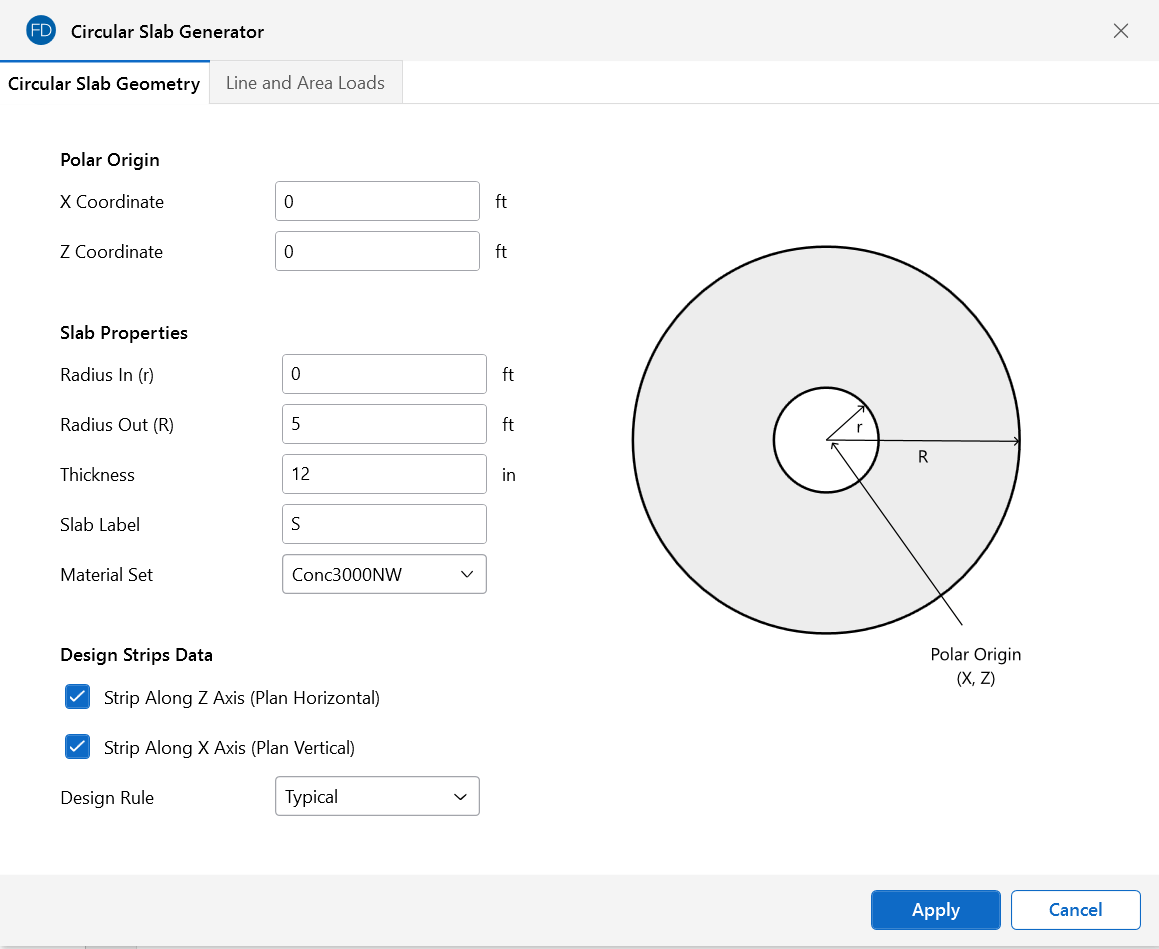Click the FD application icon in title bar
This screenshot has width=1159, height=949.
41,31
